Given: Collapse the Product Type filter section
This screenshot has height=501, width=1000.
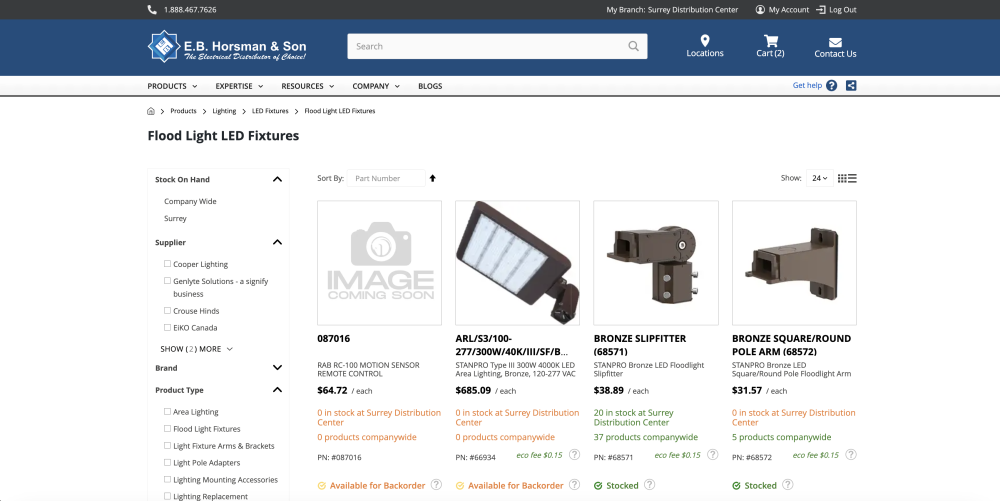Looking at the screenshot, I should [x=277, y=389].
